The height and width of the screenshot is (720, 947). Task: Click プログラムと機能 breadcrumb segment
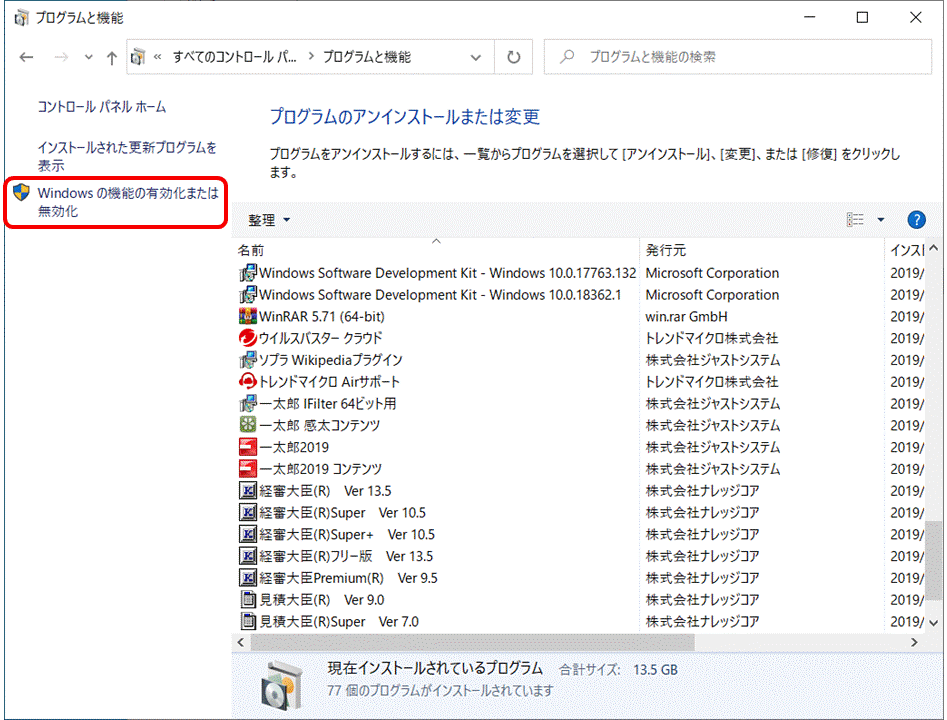[367, 57]
